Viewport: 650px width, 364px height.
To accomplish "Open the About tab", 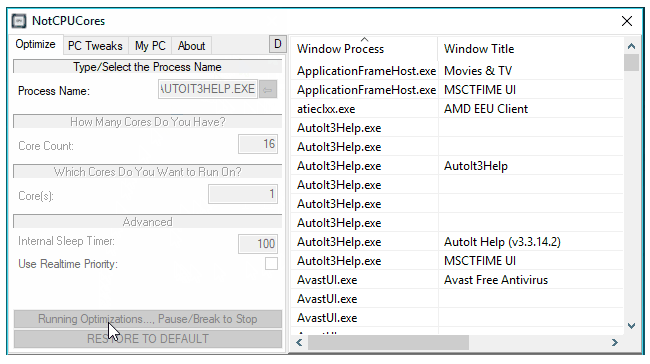I will click(192, 46).
